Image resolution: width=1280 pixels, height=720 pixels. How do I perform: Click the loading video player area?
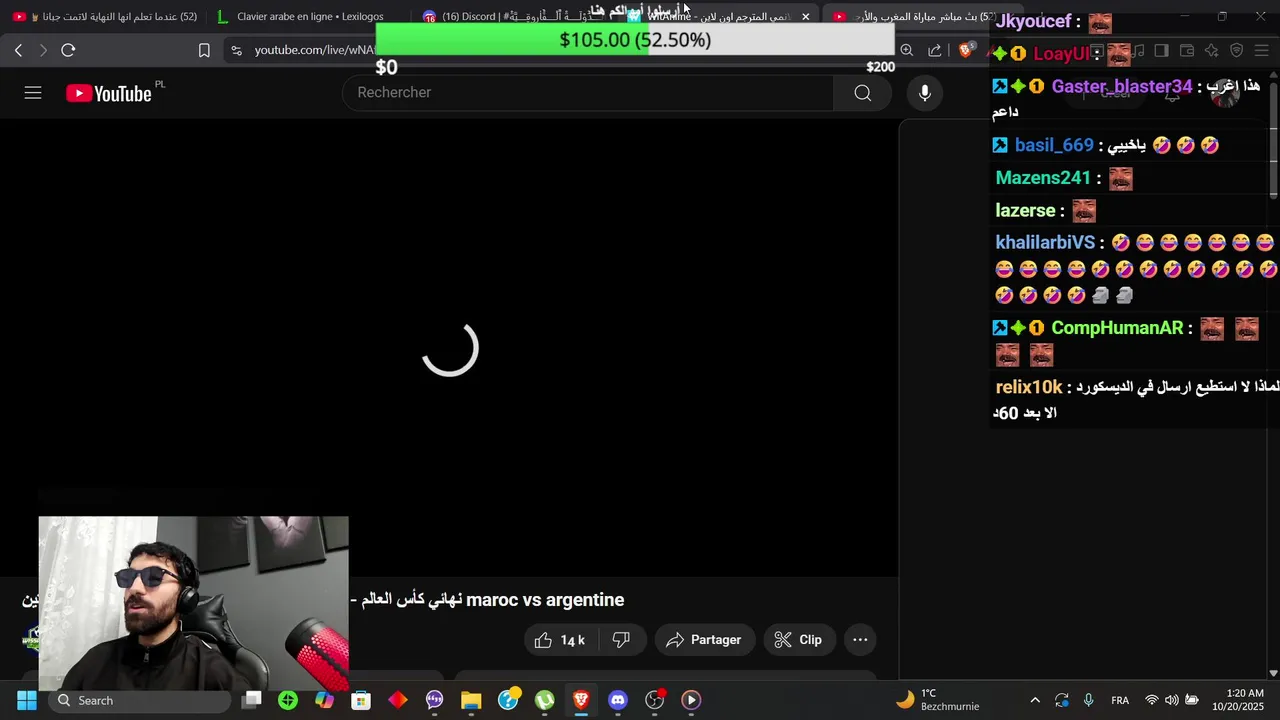449,348
